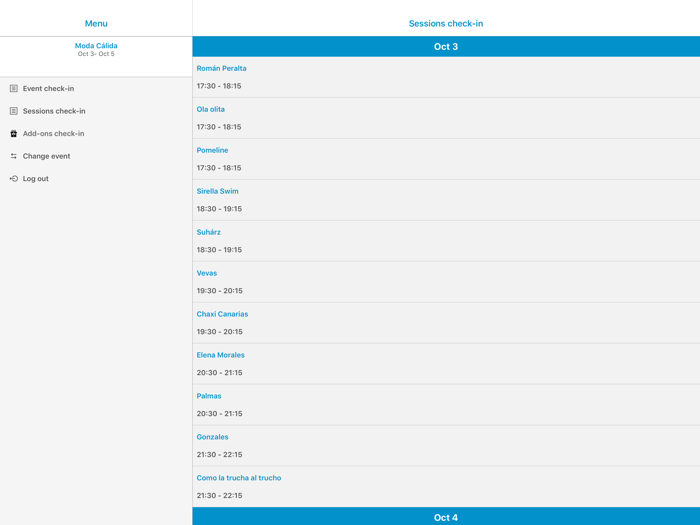Click the Moda Cálida event name
This screenshot has height=525, width=700.
96,46
